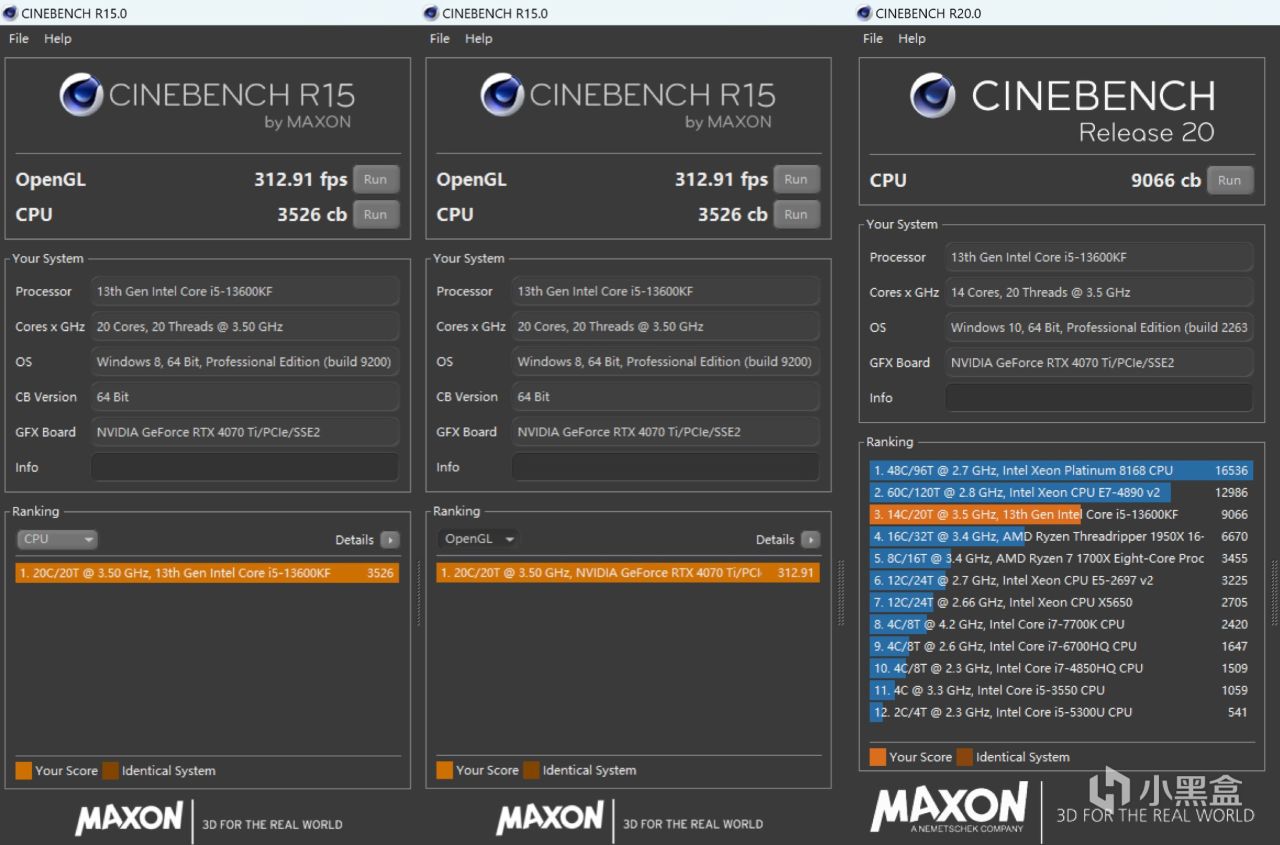Click the title bar app icon of middle R15 window
Screen dimensions: 1280x845
tap(431, 13)
